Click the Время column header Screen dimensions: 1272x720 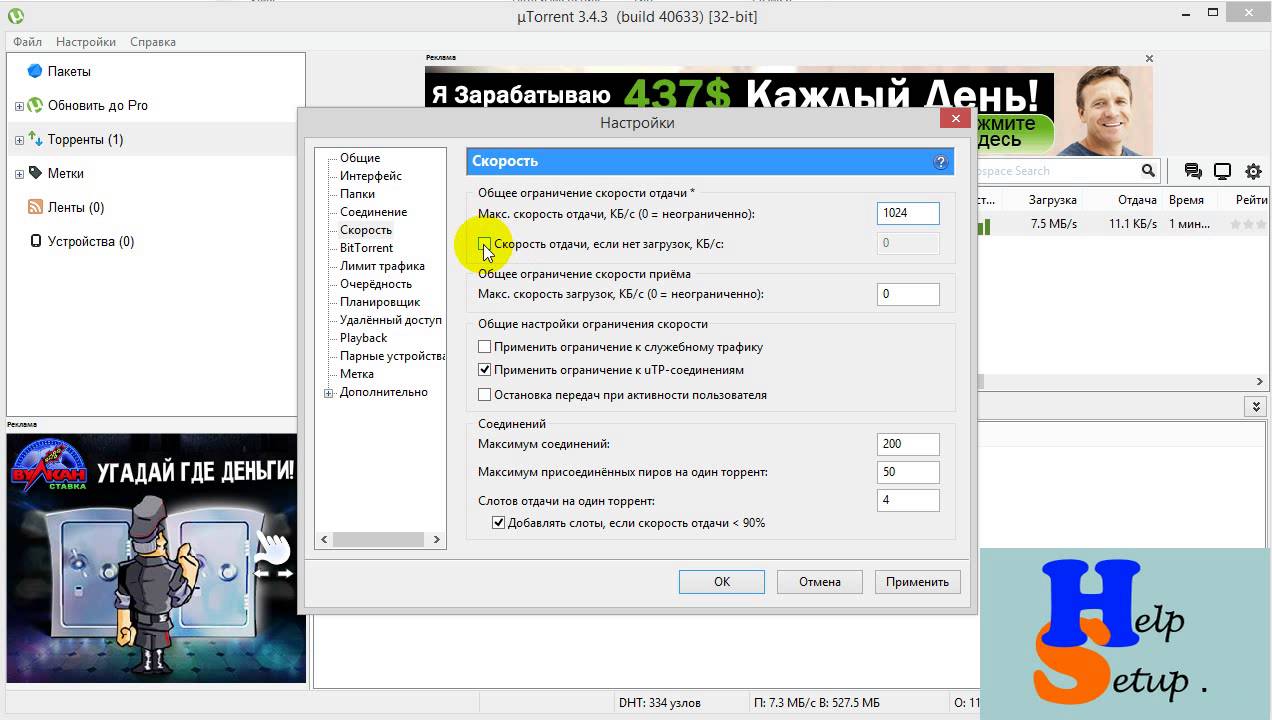coord(1186,200)
